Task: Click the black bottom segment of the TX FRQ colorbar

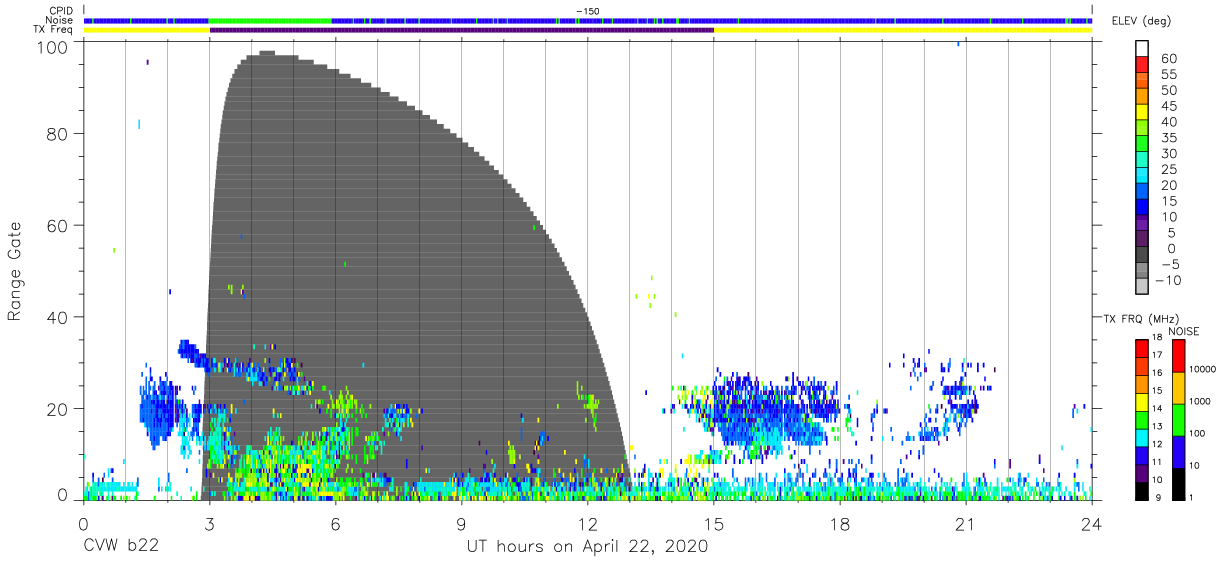Action: (x=1141, y=491)
